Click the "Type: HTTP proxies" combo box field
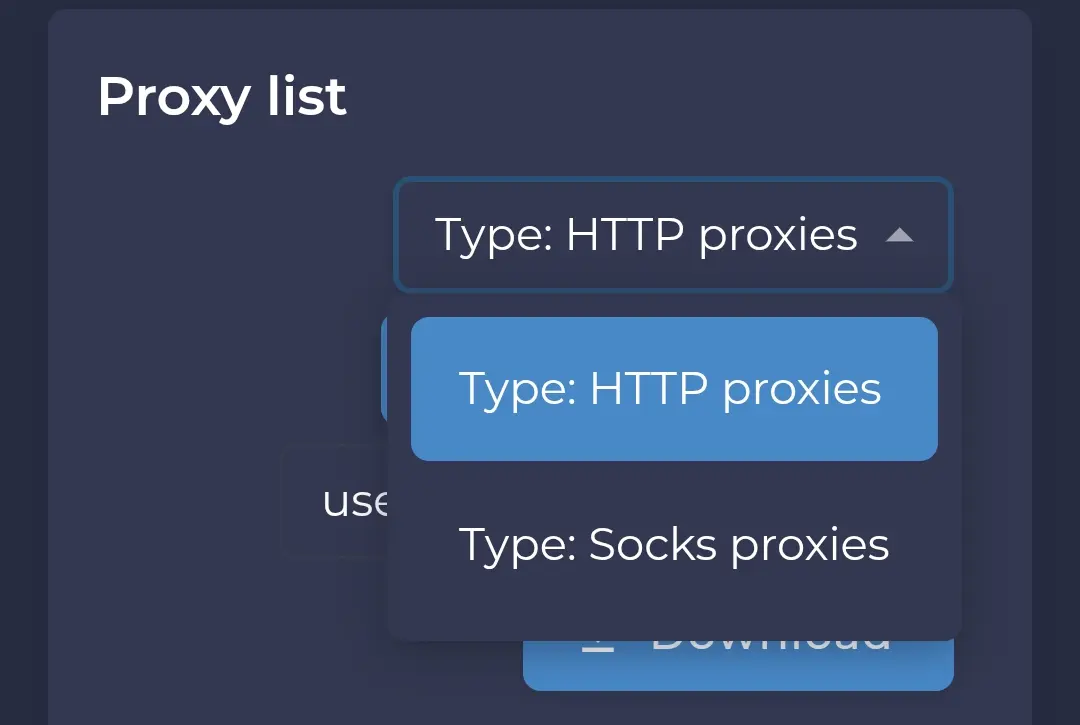This screenshot has width=1080, height=725. pos(673,235)
